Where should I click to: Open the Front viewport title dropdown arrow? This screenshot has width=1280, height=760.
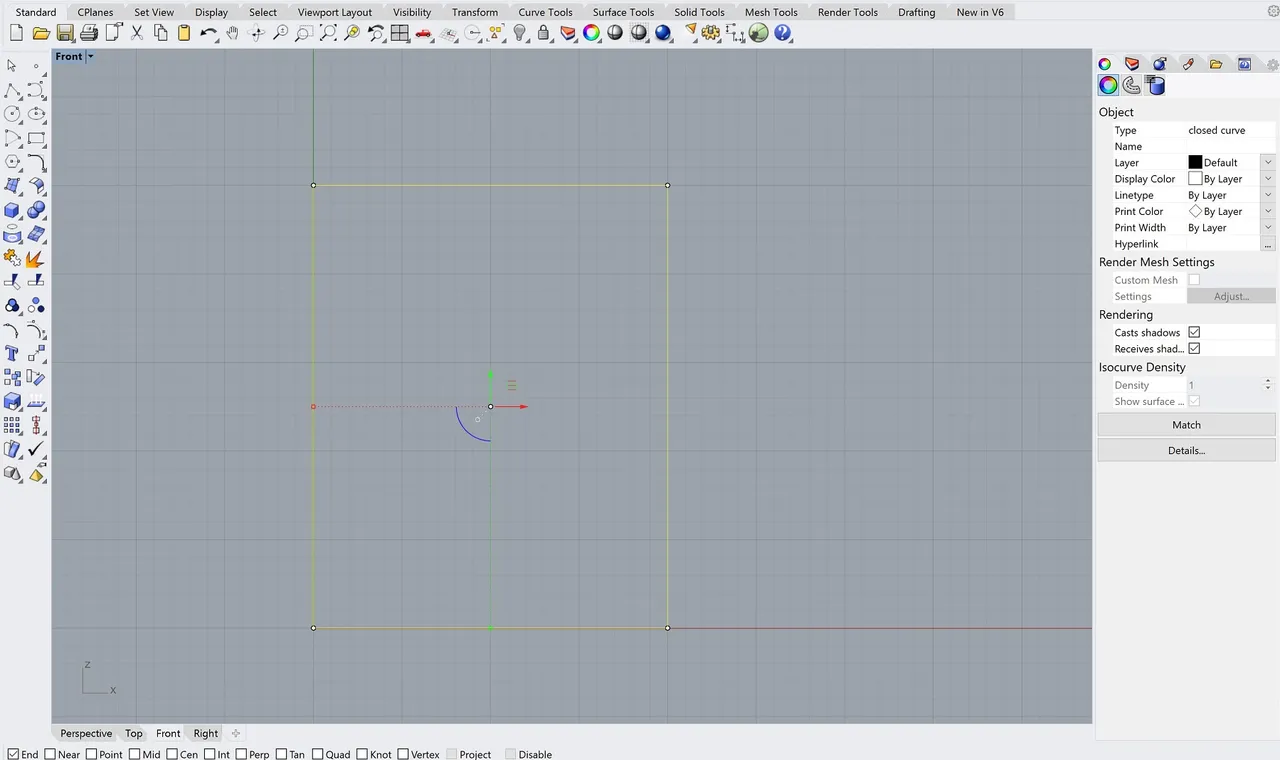tap(90, 57)
